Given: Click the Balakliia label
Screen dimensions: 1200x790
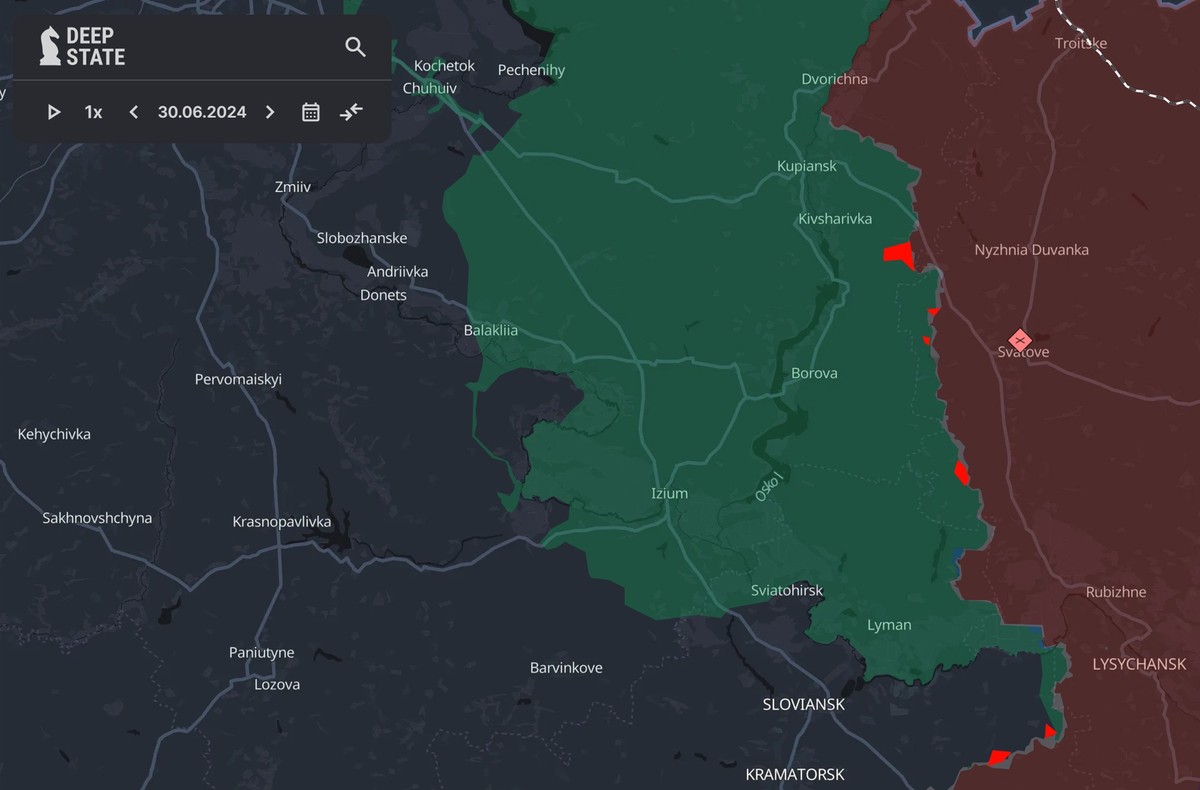Looking at the screenshot, I should [491, 330].
